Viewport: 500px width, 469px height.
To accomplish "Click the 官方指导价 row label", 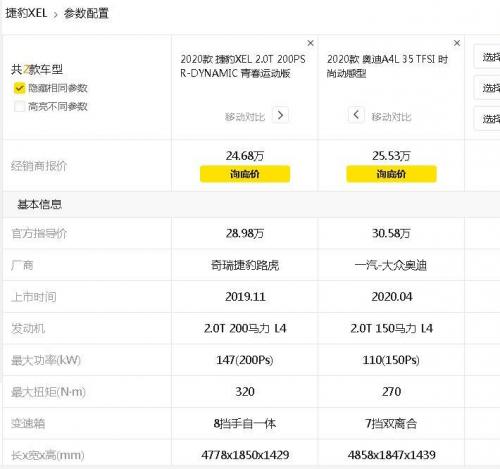I will tap(39, 233).
